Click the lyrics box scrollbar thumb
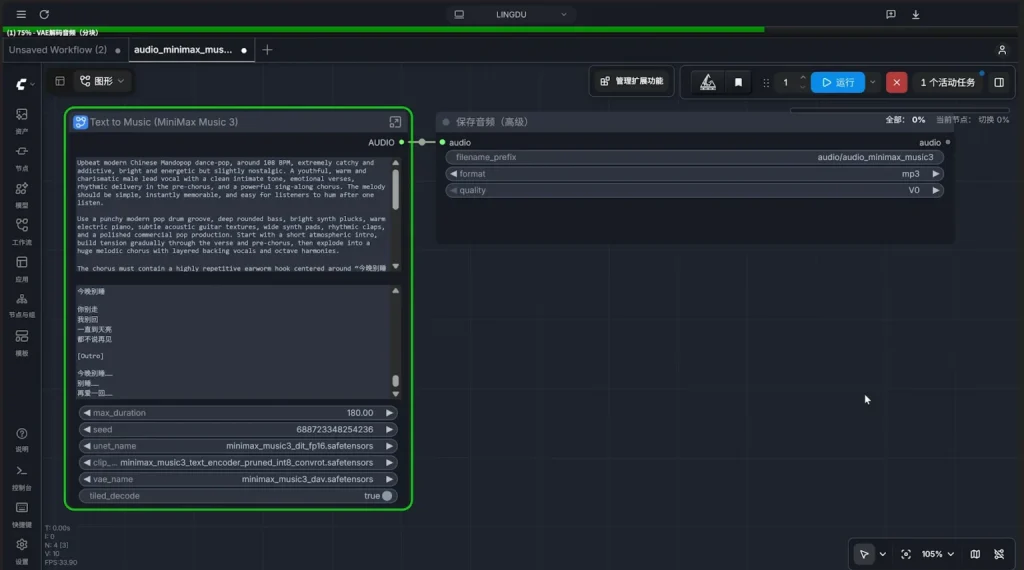Viewport: 1024px width, 570px height. 395,381
